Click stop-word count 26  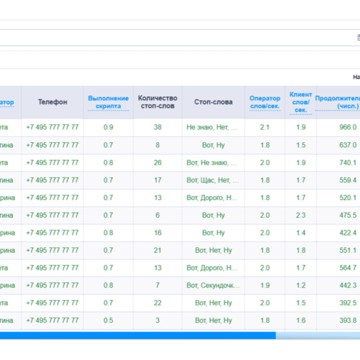coord(158,163)
